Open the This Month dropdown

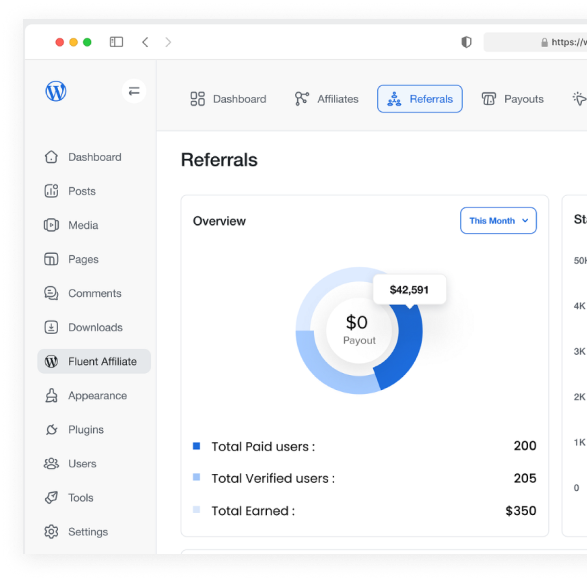(498, 220)
